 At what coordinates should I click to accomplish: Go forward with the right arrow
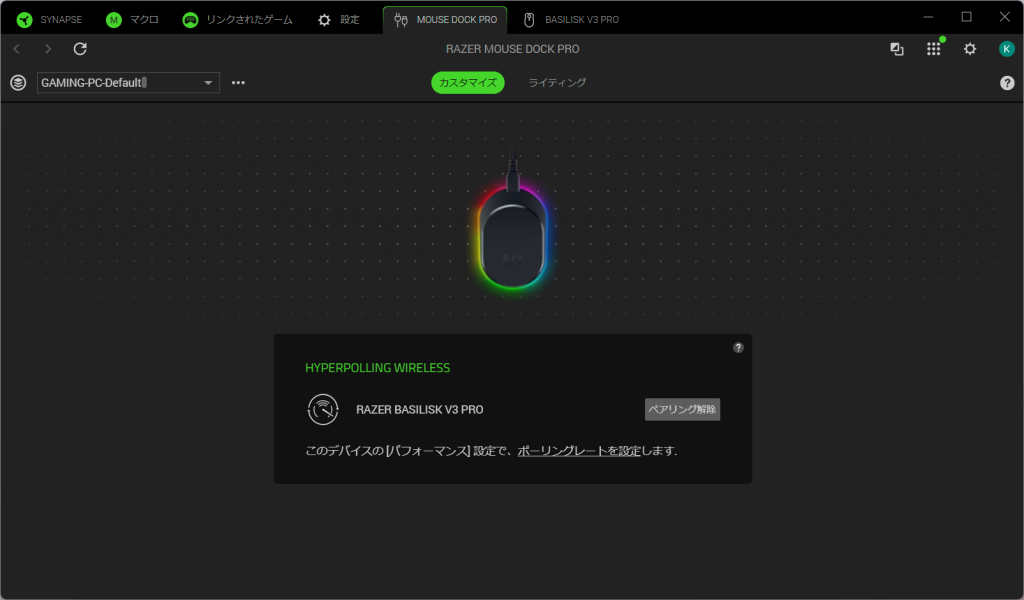[x=48, y=49]
